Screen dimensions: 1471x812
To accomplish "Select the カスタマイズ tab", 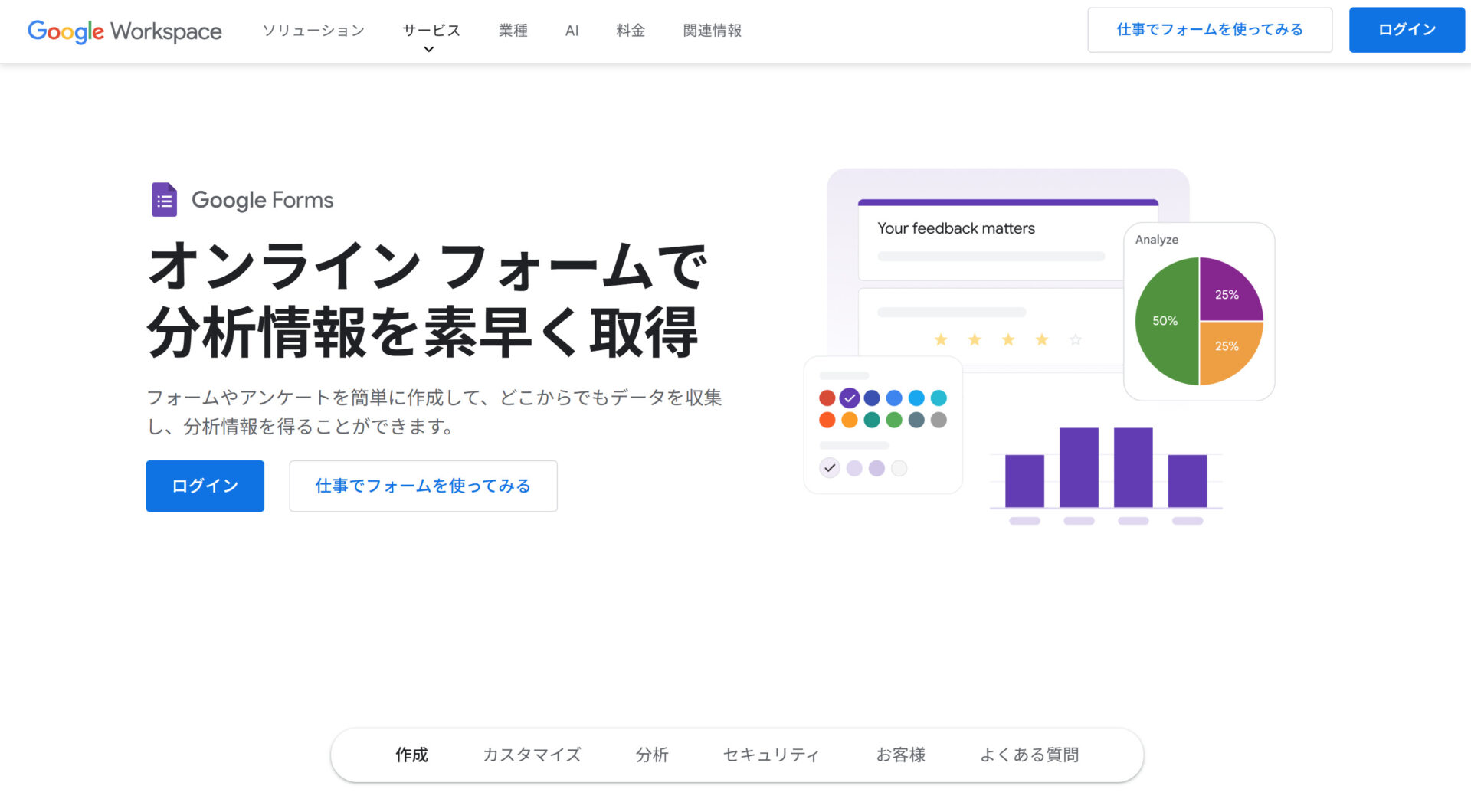I will point(532,755).
